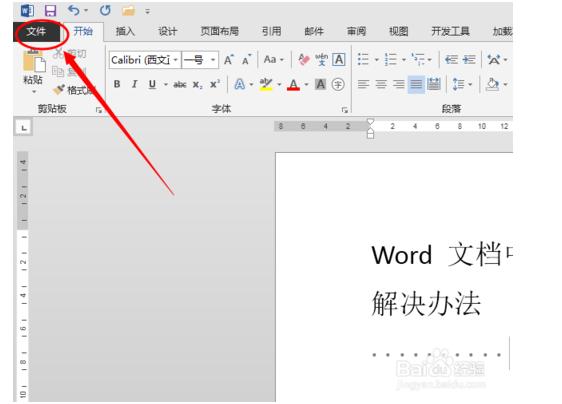This screenshot has height=404, width=562.
Task: Apply the red font color
Action: pyautogui.click(x=293, y=85)
